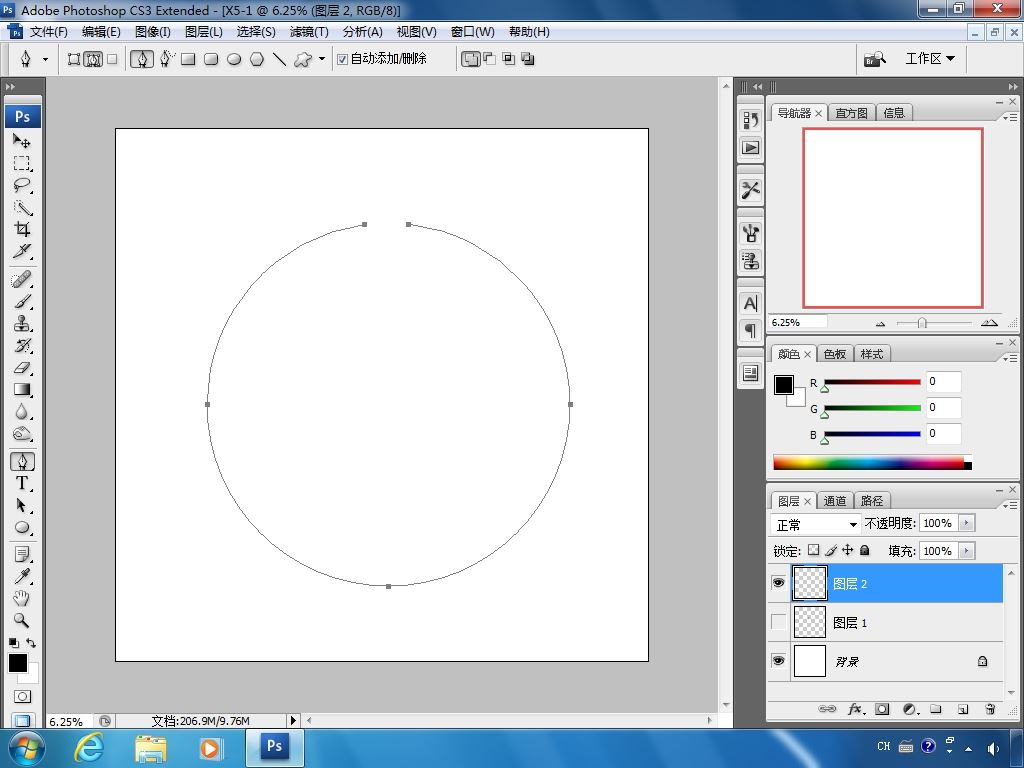Switch to the 路径 tab

pyautogui.click(x=872, y=501)
